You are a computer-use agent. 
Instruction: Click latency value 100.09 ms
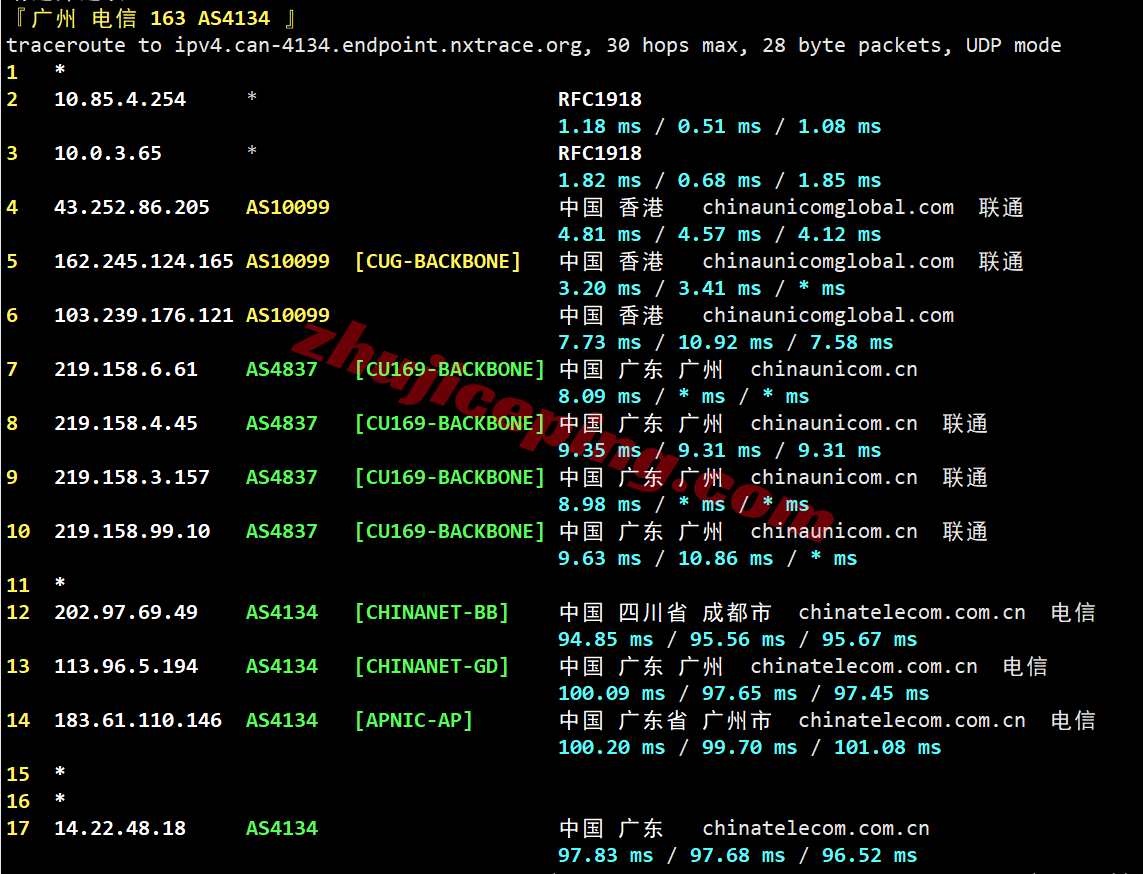coord(611,693)
